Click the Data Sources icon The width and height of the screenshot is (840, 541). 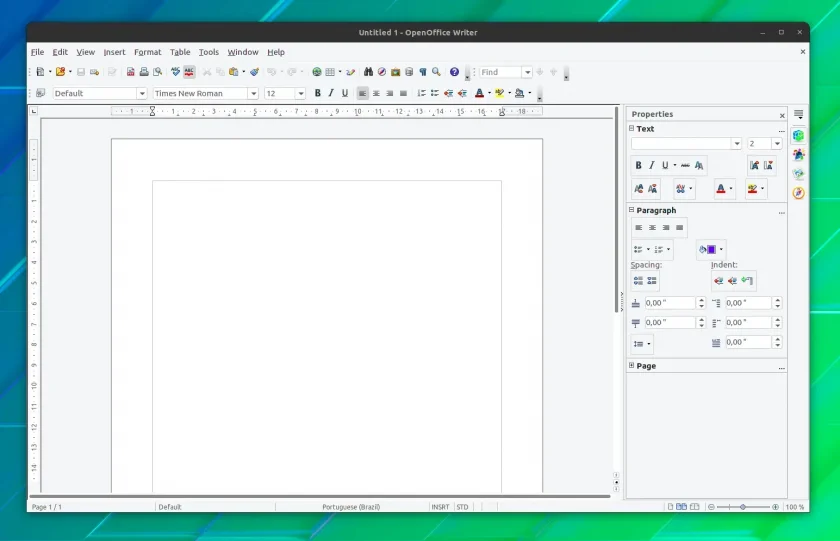pos(409,72)
